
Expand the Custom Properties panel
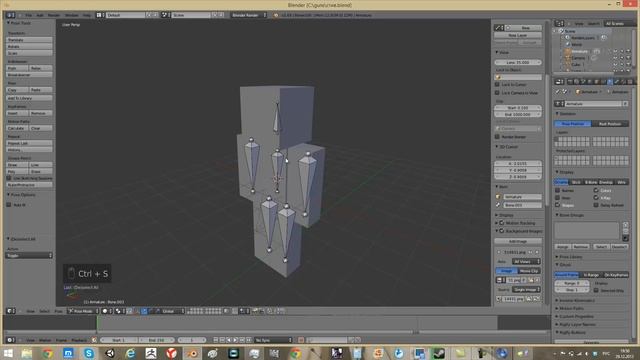click(x=557, y=316)
